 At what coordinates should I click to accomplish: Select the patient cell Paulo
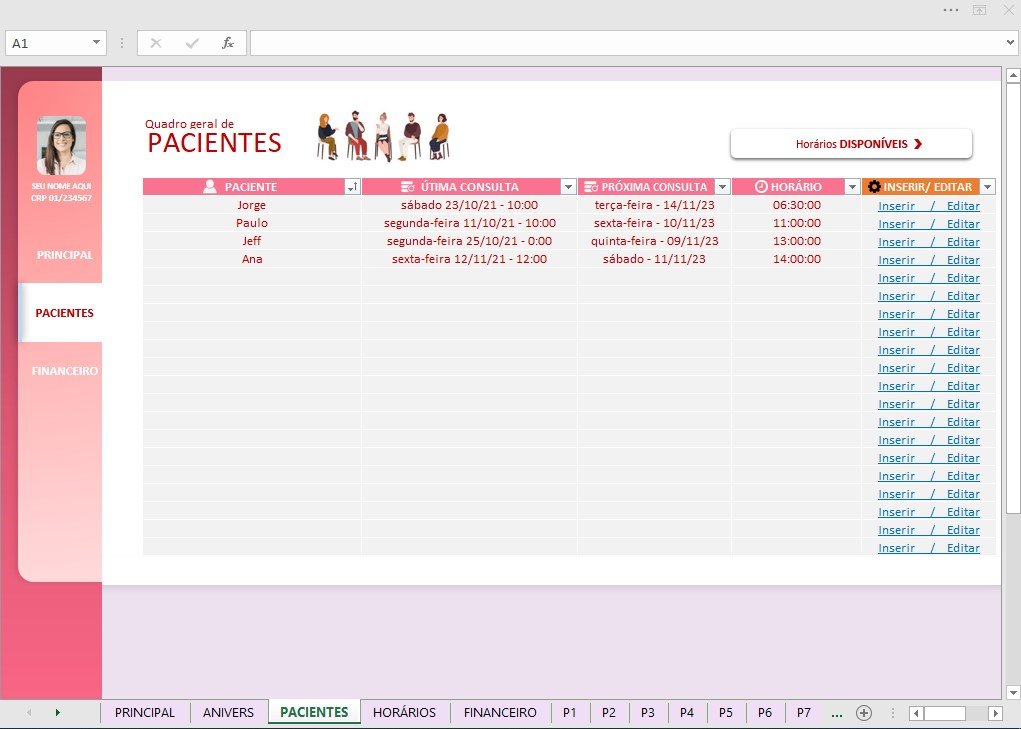[x=252, y=223]
